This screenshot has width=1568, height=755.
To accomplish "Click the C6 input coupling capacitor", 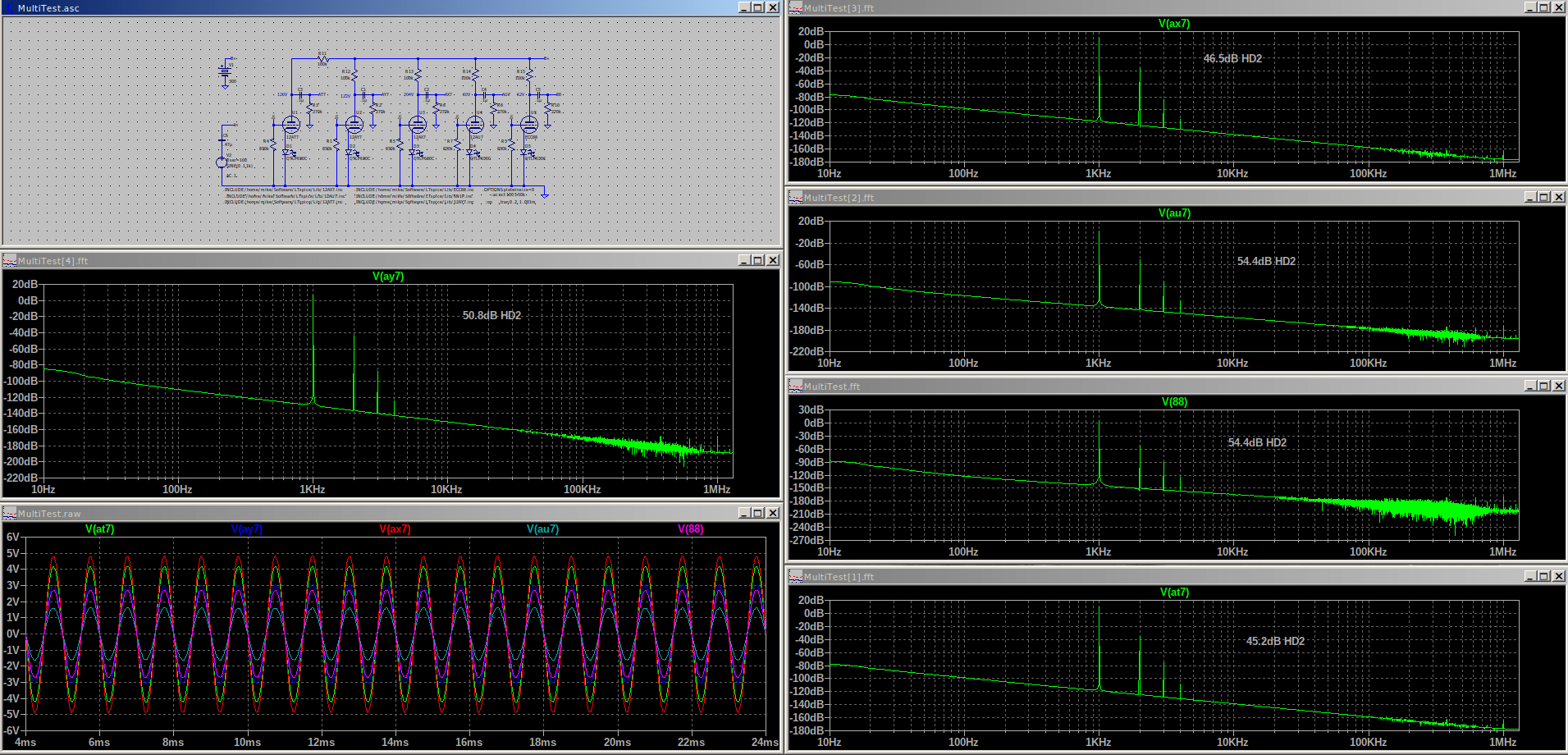I will click(222, 140).
